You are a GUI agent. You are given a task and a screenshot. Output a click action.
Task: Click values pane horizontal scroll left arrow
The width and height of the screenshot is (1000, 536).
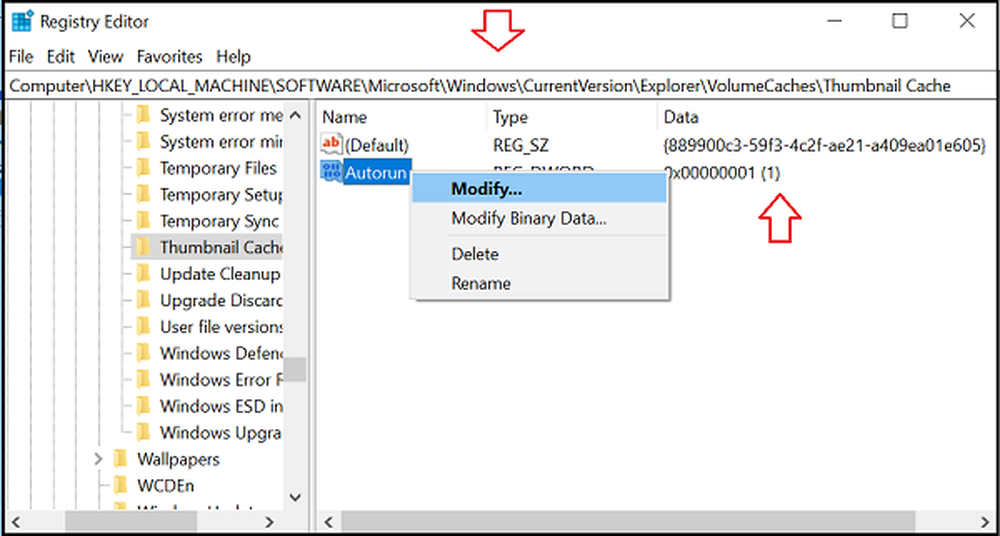pos(329,522)
